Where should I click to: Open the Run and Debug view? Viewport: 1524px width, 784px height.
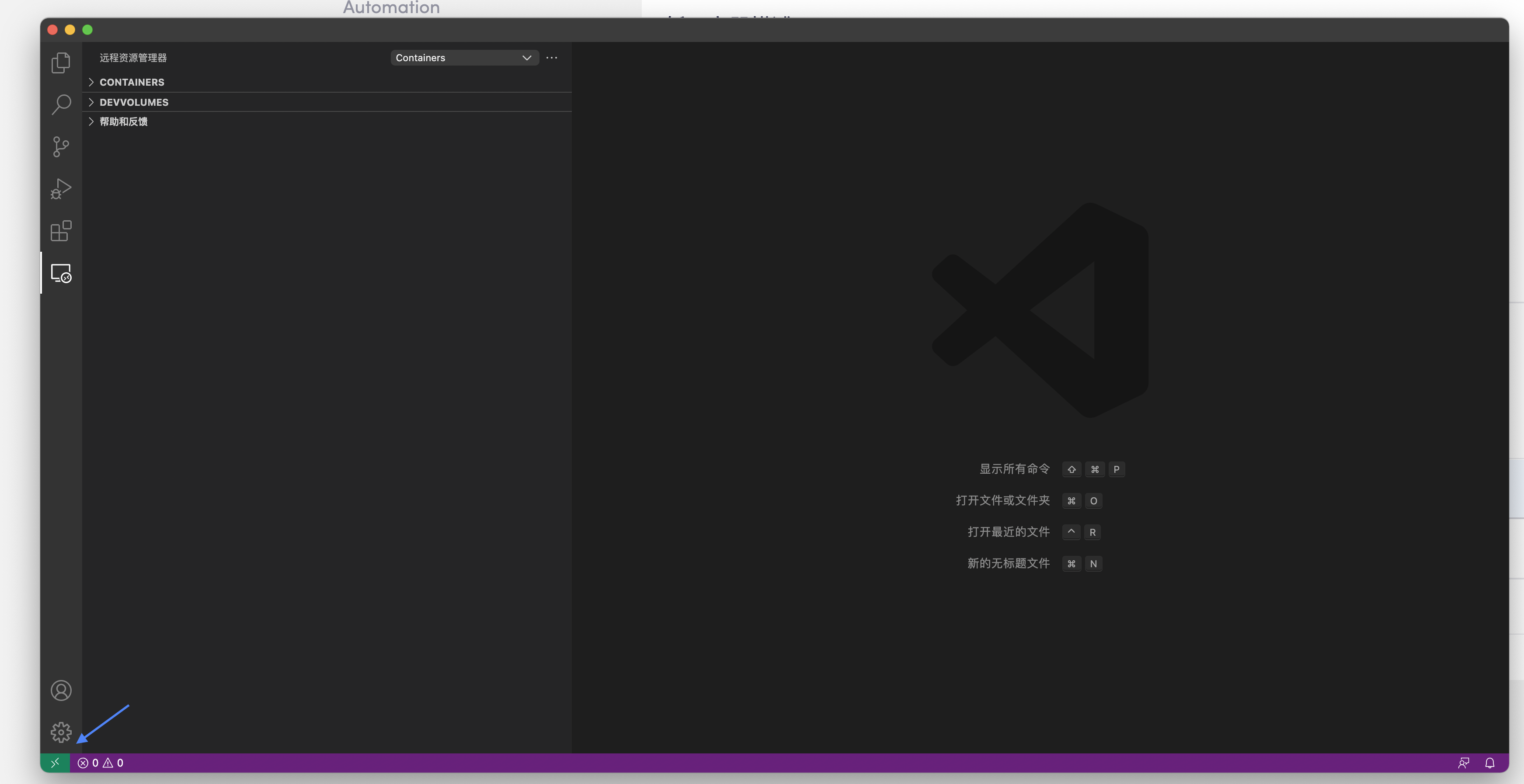60,189
